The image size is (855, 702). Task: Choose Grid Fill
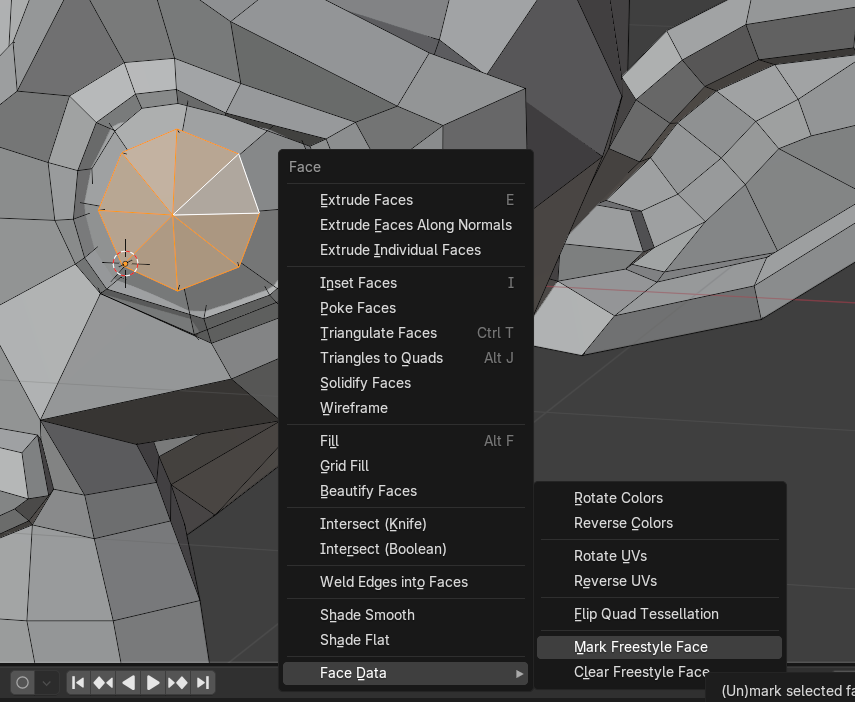click(x=405, y=466)
